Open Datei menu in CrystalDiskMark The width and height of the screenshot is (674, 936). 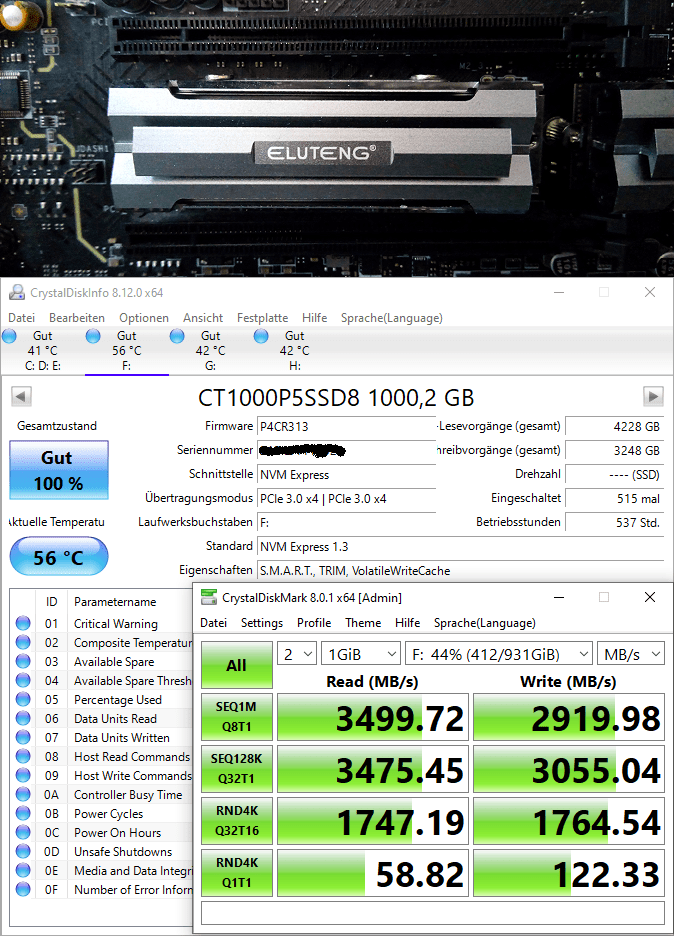coord(214,623)
